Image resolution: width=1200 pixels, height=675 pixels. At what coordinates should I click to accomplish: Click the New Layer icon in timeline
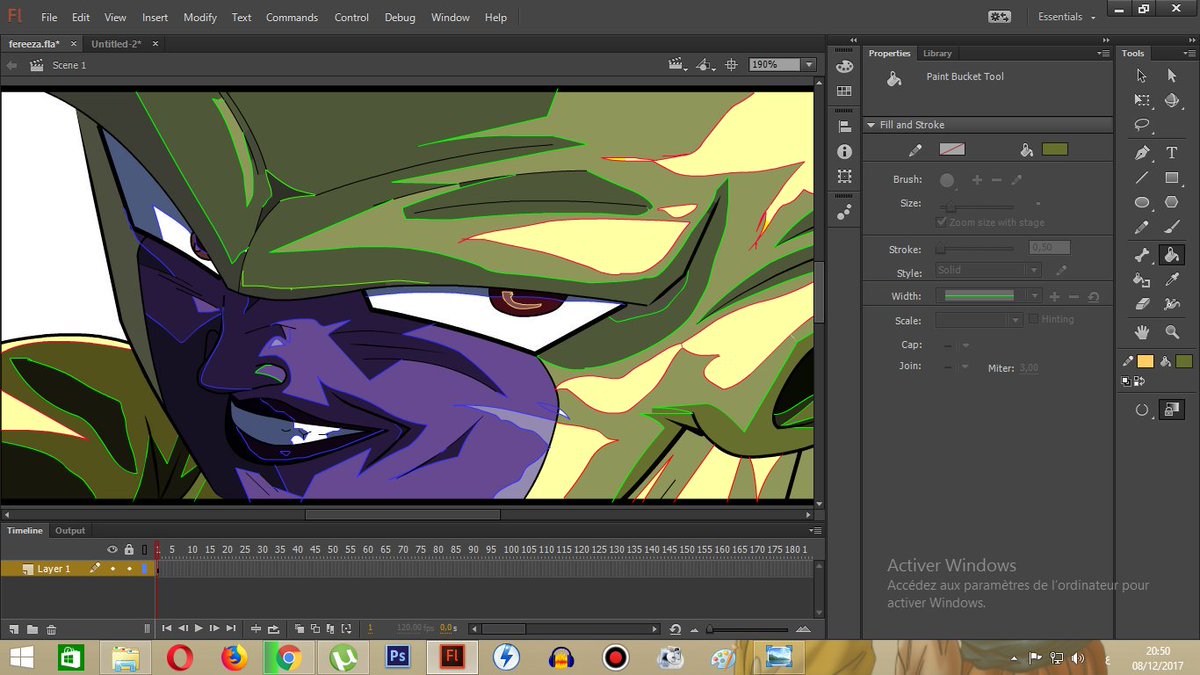pyautogui.click(x=14, y=629)
